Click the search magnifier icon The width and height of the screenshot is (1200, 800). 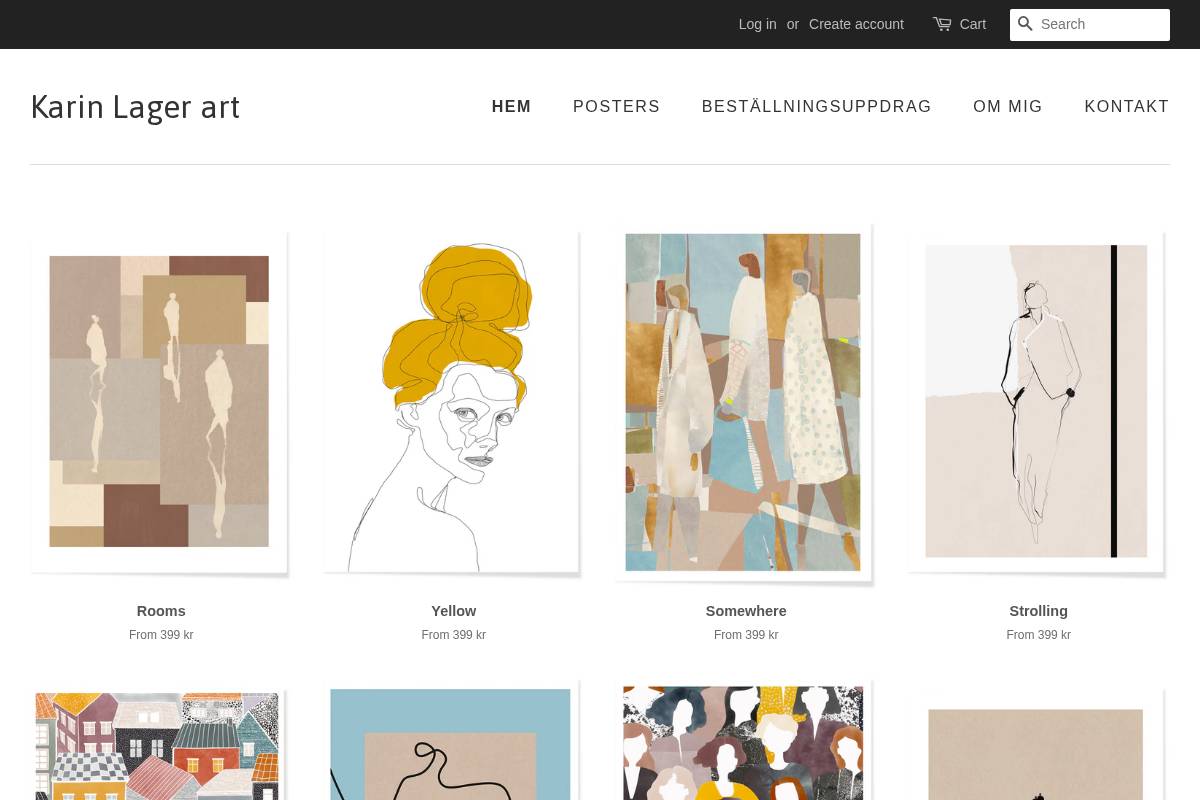(x=1025, y=24)
